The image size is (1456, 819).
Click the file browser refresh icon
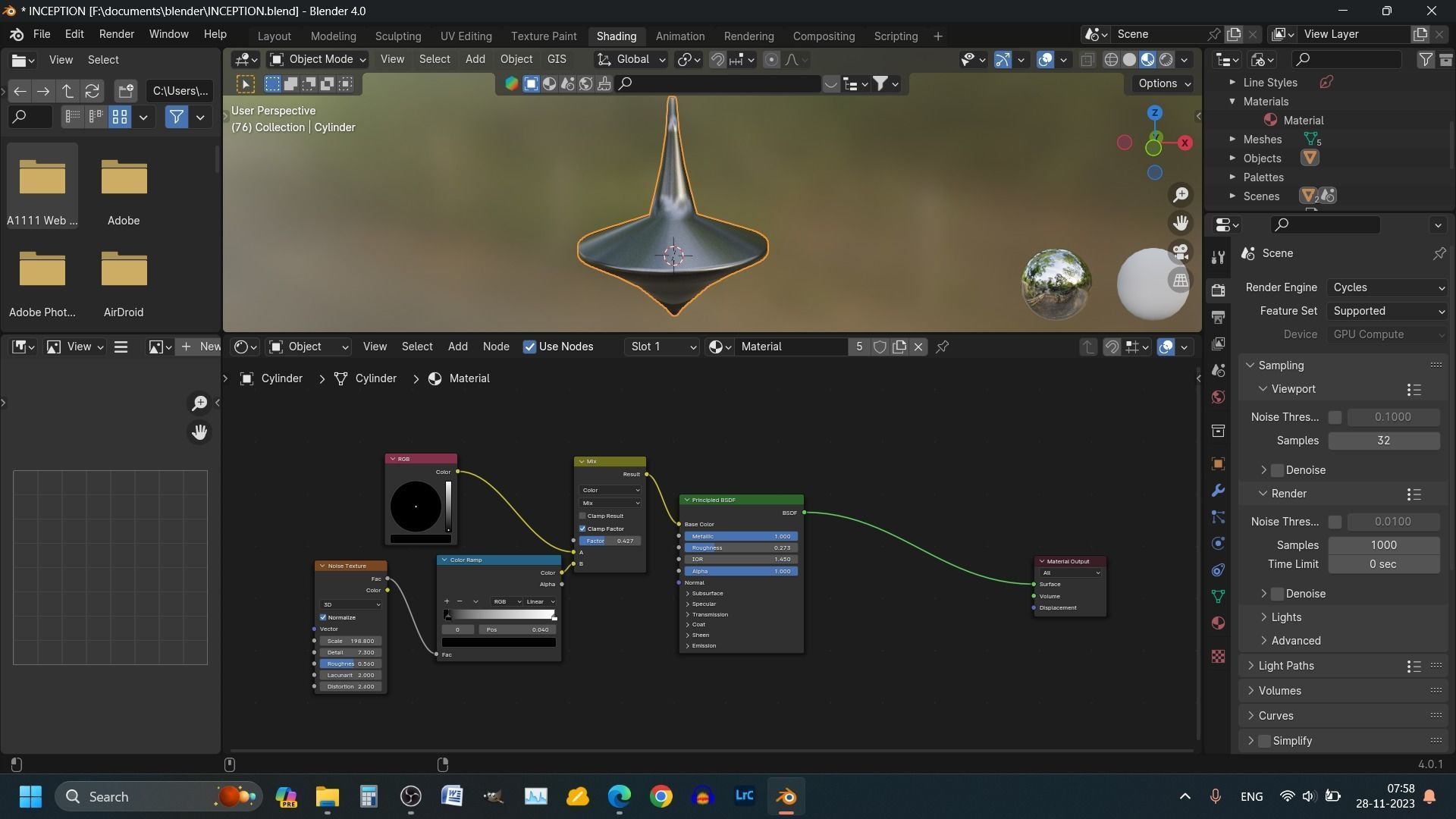[x=93, y=91]
